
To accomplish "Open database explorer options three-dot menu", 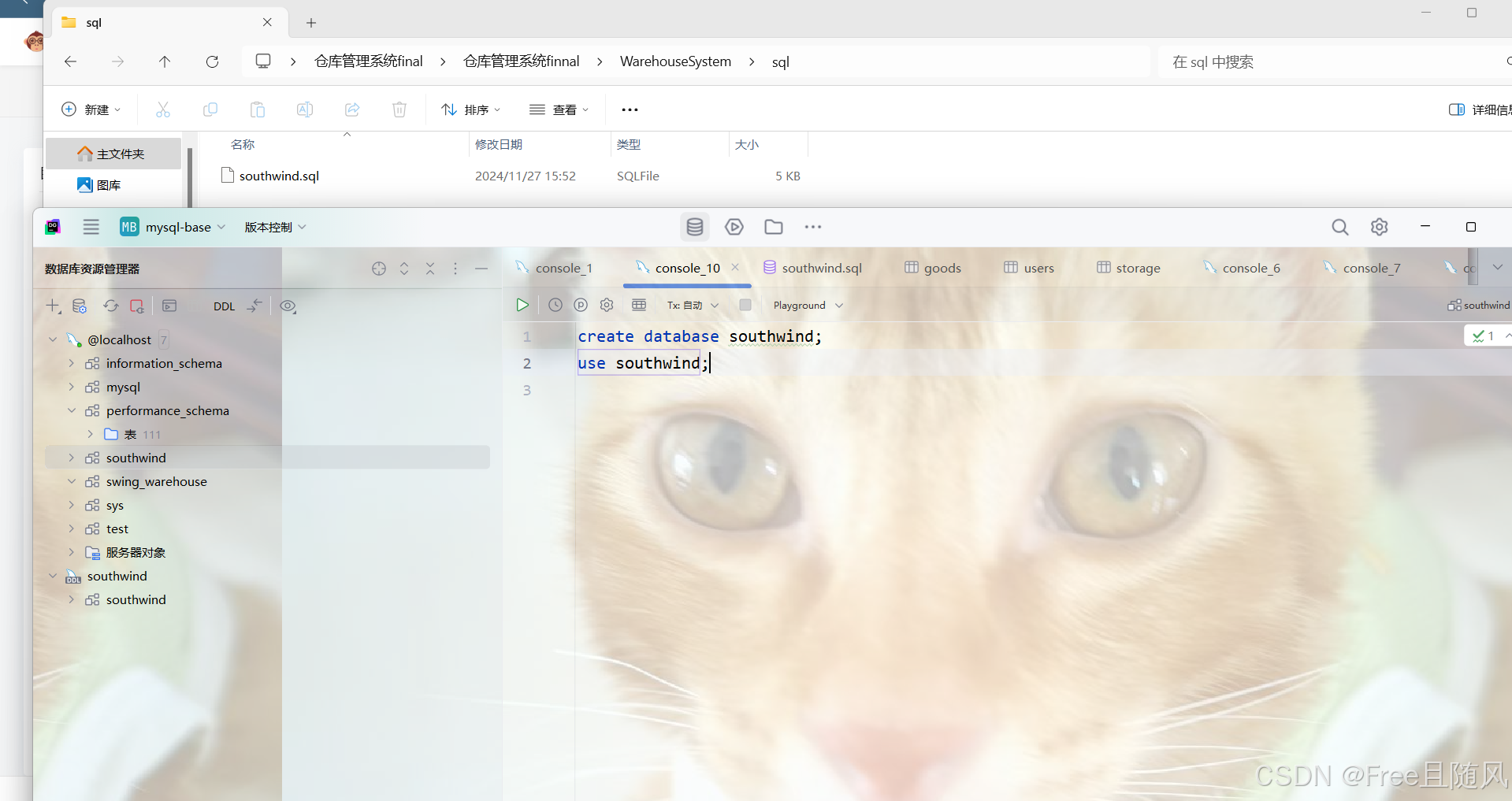I will (x=455, y=269).
